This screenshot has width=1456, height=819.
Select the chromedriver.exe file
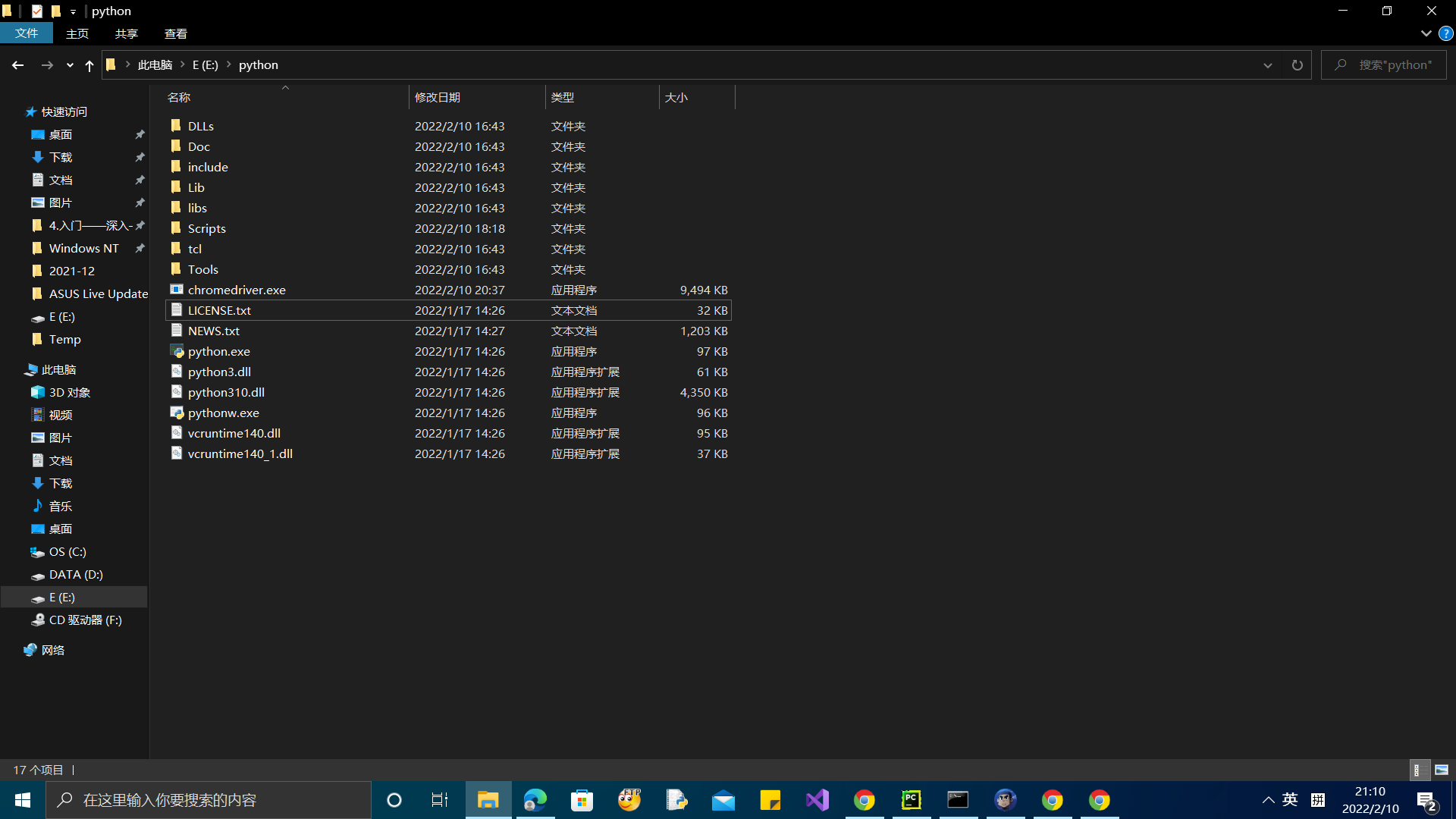(x=236, y=290)
